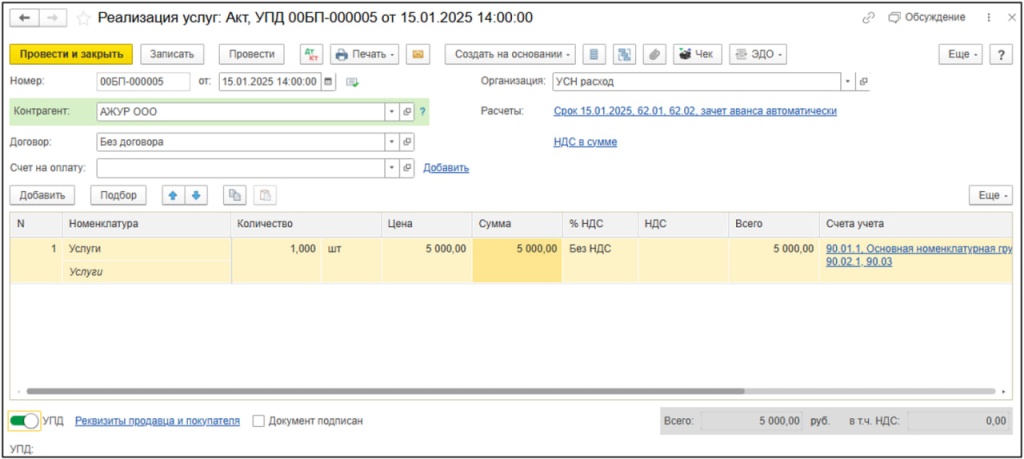Screen dimensions: 1024x459
Task: Click the Дт/Кт postings icon
Action: click(x=311, y=54)
